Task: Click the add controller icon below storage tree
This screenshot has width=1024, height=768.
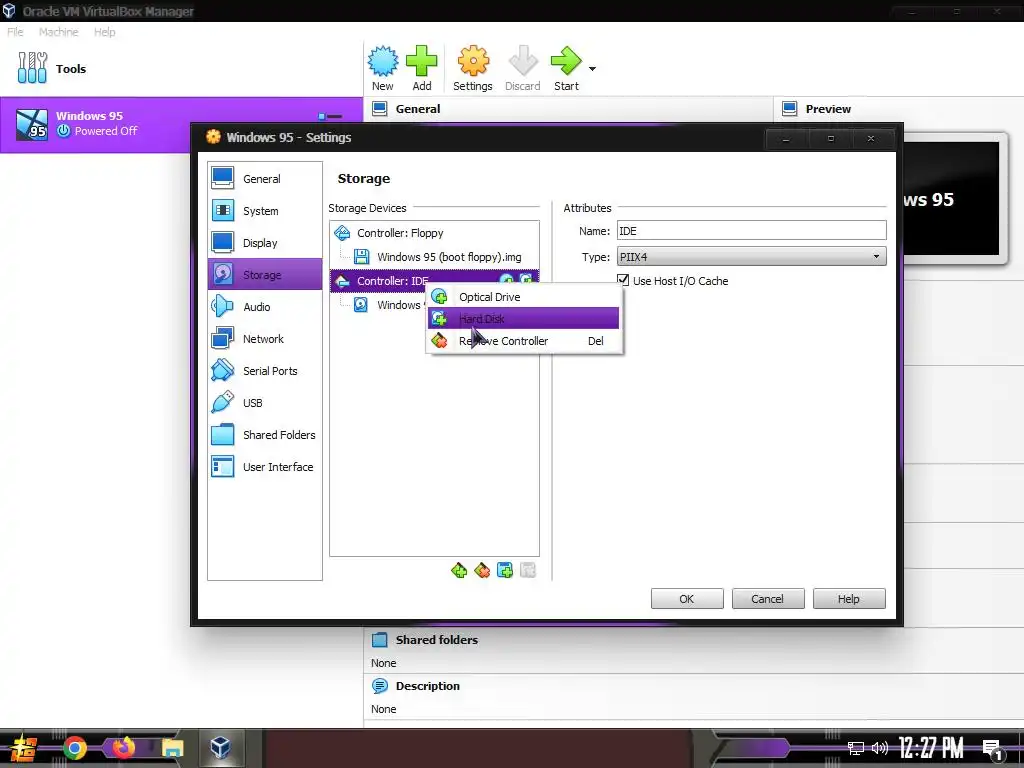Action: point(459,571)
